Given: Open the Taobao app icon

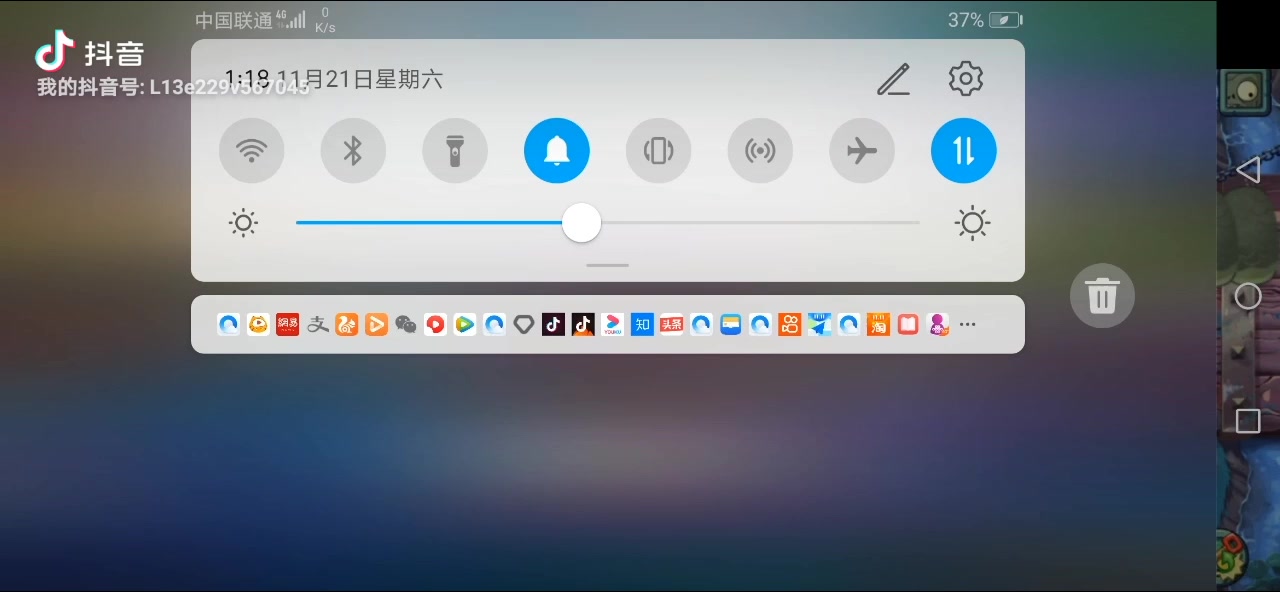Looking at the screenshot, I should click(x=878, y=324).
